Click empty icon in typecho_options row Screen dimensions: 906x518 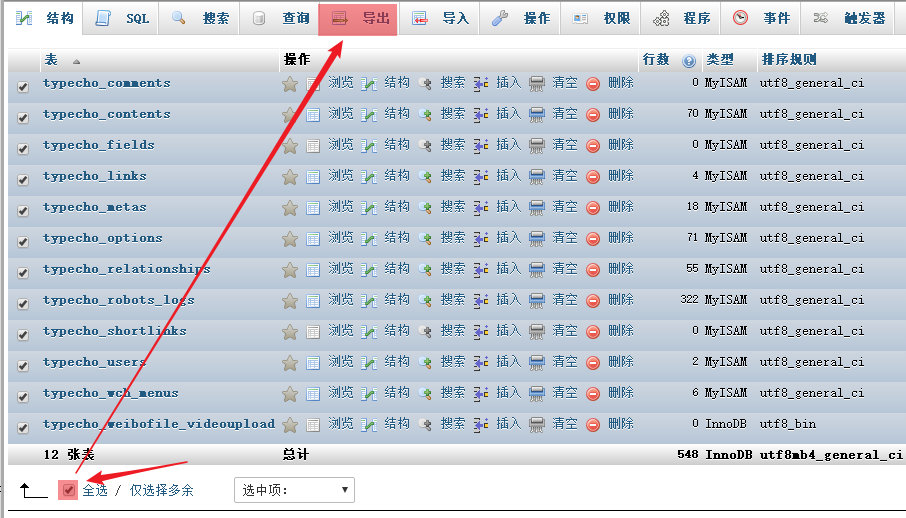(537, 239)
